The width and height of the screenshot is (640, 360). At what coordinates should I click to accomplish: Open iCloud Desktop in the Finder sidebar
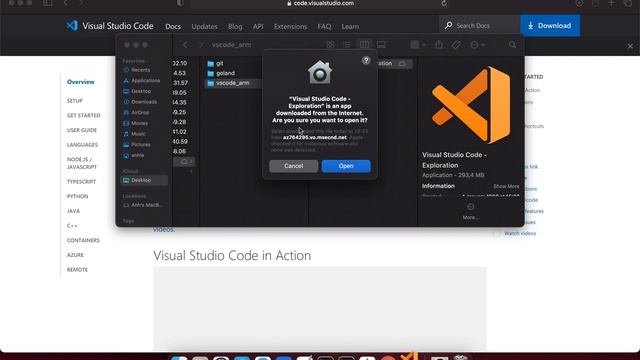(x=144, y=180)
